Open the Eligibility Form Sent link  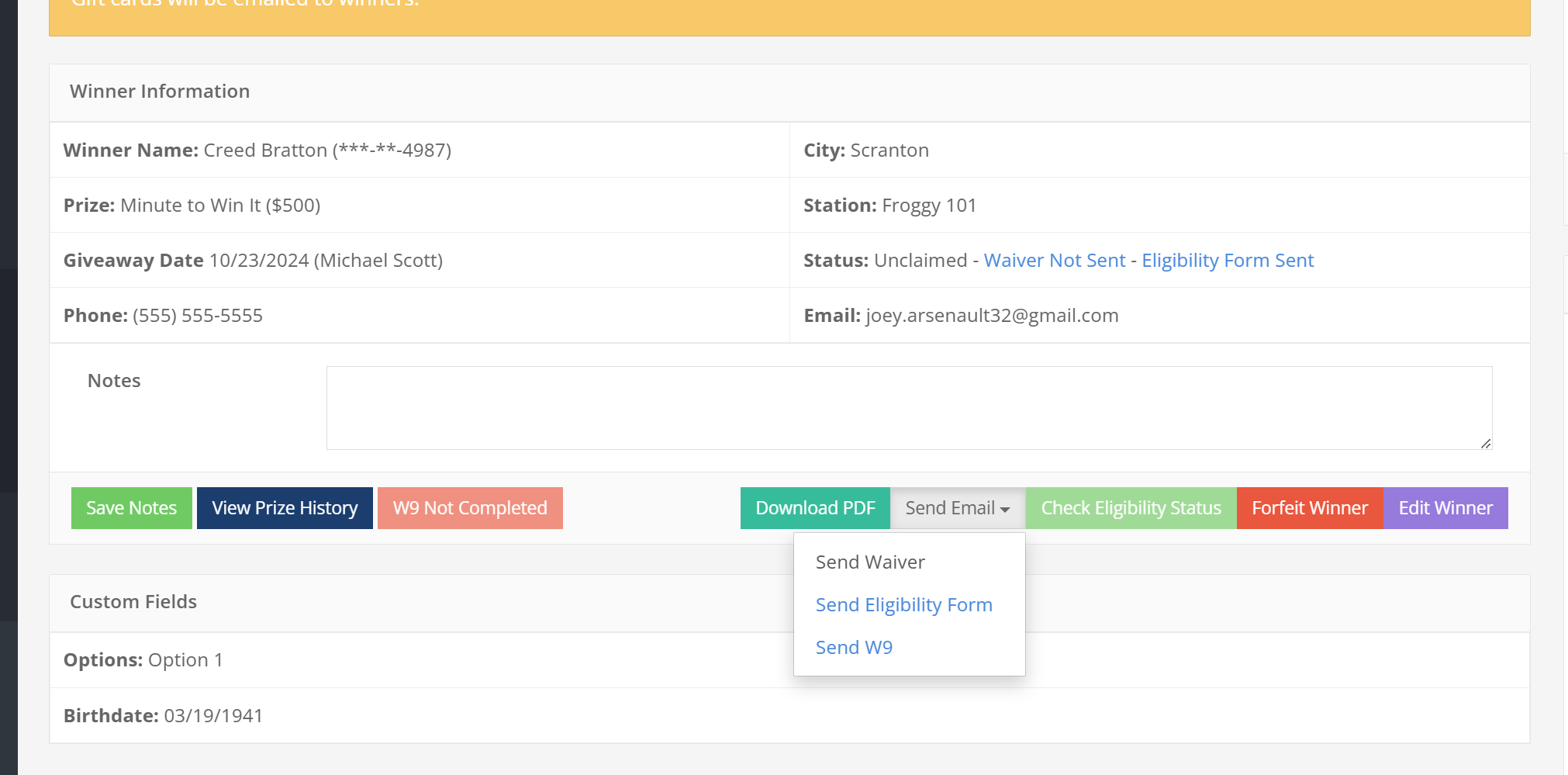[1227, 261]
